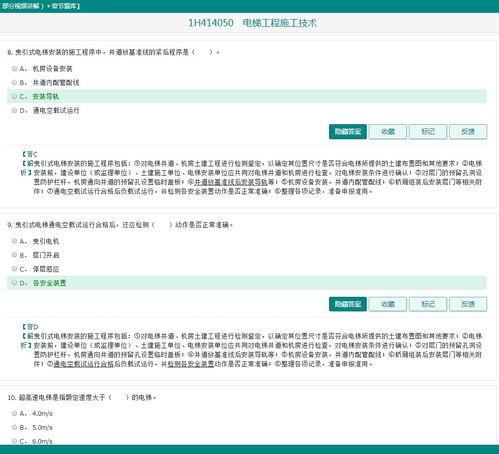Click the 【答C answer label of question 8
499x454 pixels.
[29, 154]
